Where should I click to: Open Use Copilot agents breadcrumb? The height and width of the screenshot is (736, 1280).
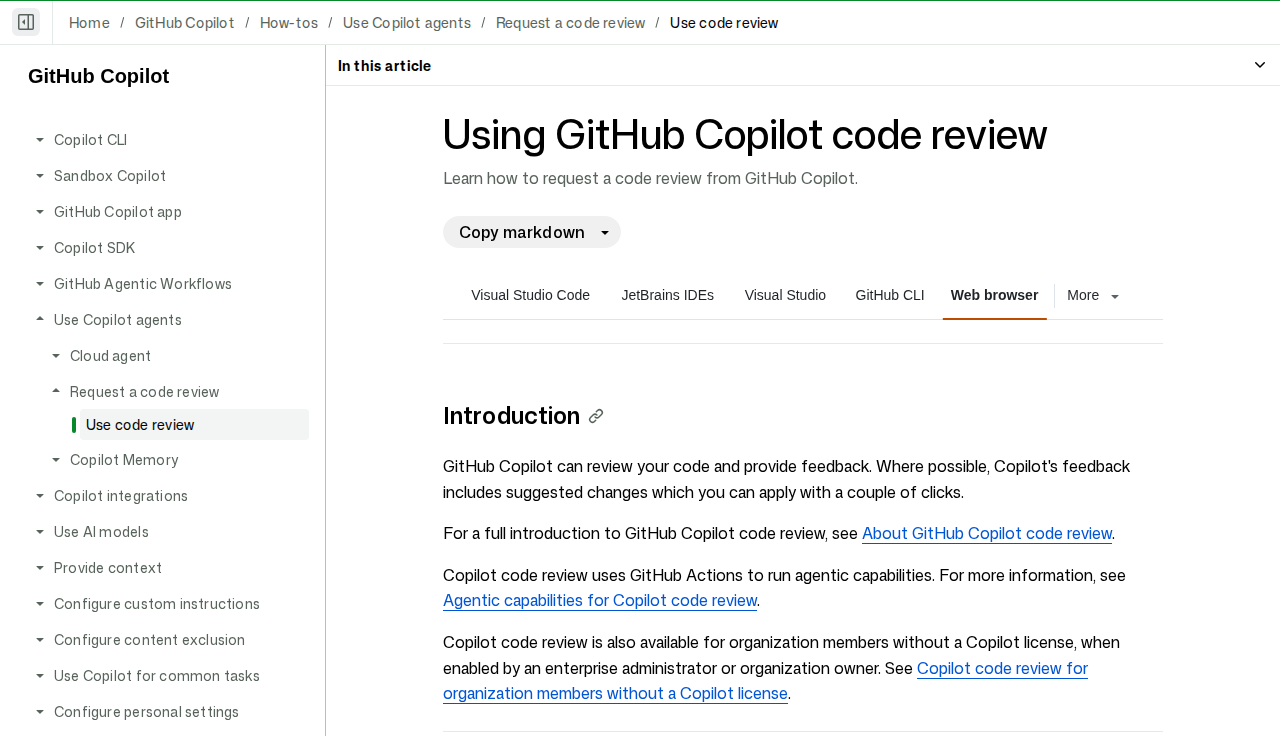pyautogui.click(x=407, y=23)
